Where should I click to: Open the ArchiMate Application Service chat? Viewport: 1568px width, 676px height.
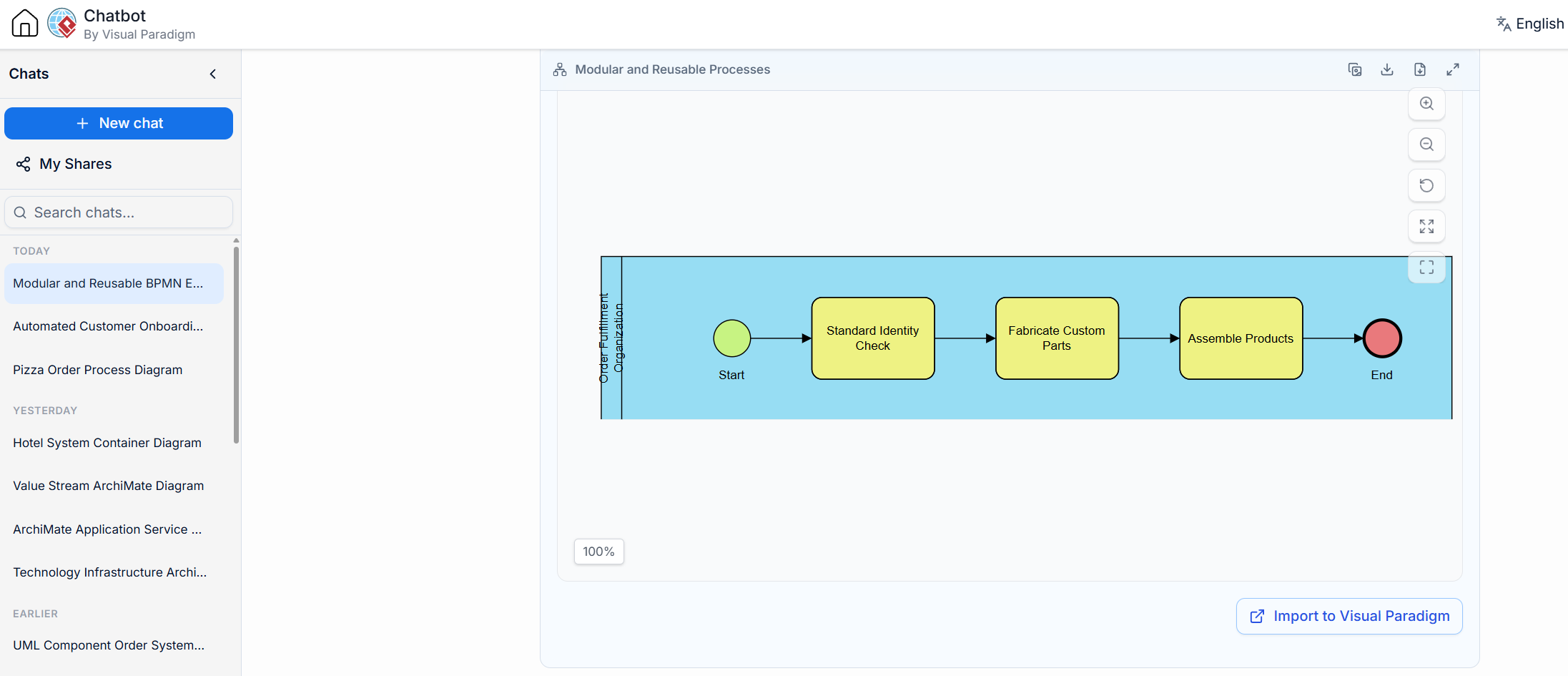114,529
